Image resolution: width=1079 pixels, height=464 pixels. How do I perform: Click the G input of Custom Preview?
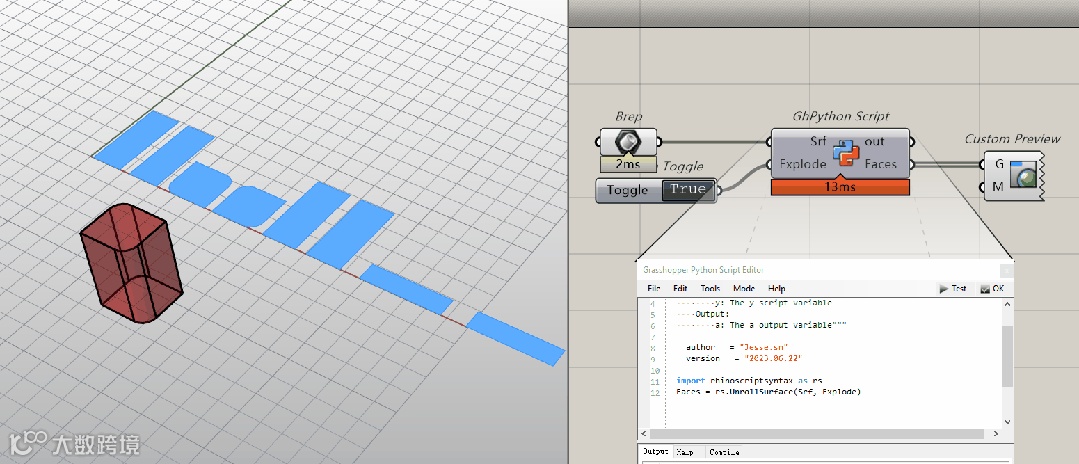pos(998,164)
